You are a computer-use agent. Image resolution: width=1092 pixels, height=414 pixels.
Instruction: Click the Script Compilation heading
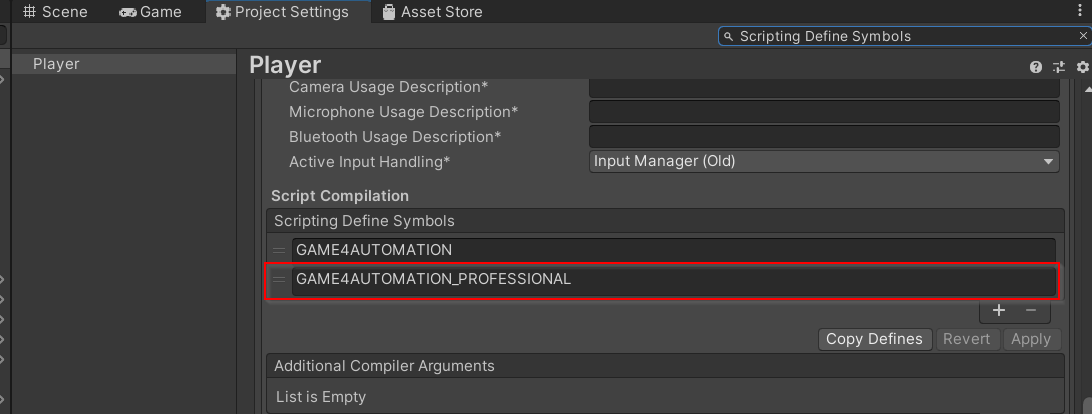[x=340, y=196]
